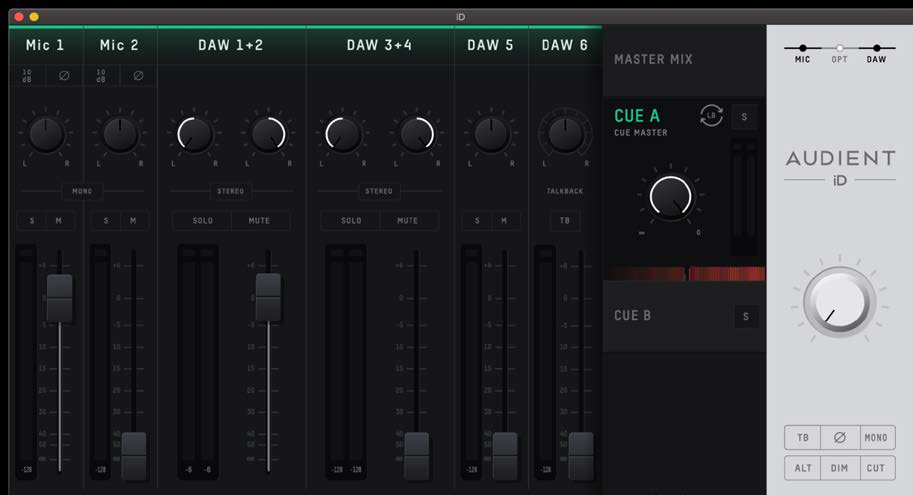
Task: Click the Mic 1 channel name label
Action: point(45,45)
